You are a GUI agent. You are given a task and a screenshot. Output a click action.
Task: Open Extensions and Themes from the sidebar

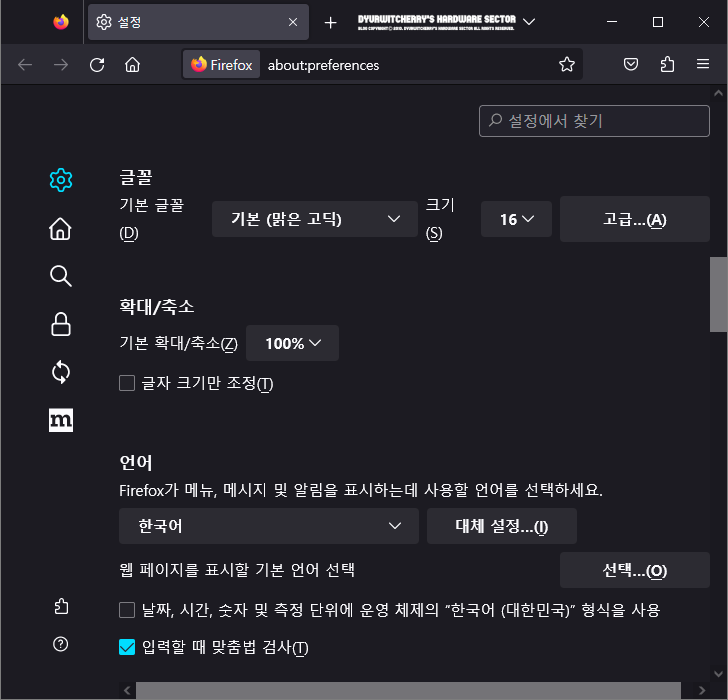61,606
